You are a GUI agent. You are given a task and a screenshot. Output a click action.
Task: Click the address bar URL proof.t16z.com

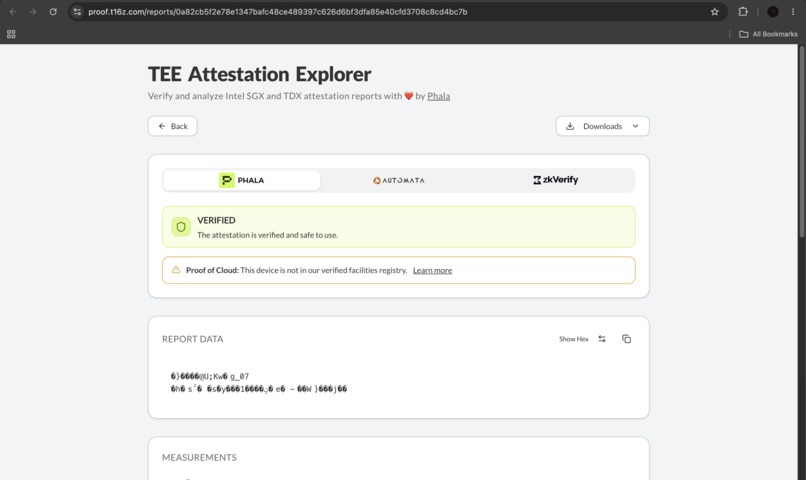coord(278,12)
